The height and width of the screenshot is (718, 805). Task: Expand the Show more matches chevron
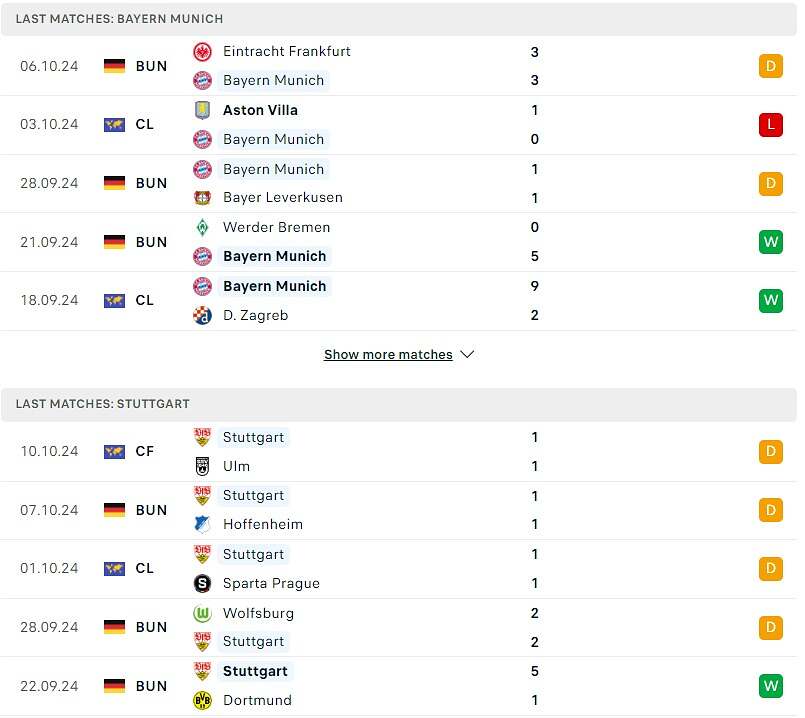[x=467, y=355]
